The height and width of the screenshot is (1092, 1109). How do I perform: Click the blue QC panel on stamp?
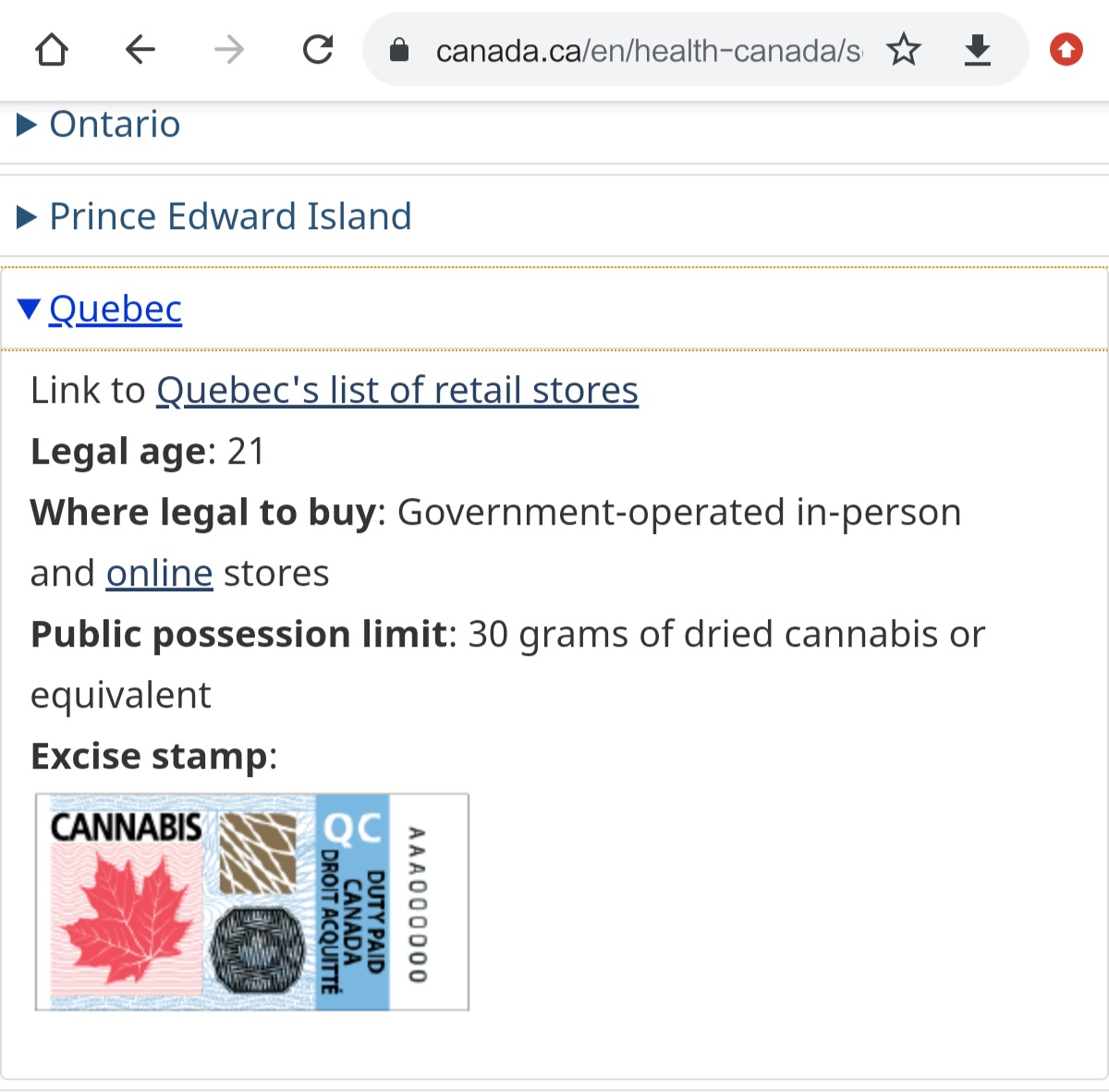(352, 901)
